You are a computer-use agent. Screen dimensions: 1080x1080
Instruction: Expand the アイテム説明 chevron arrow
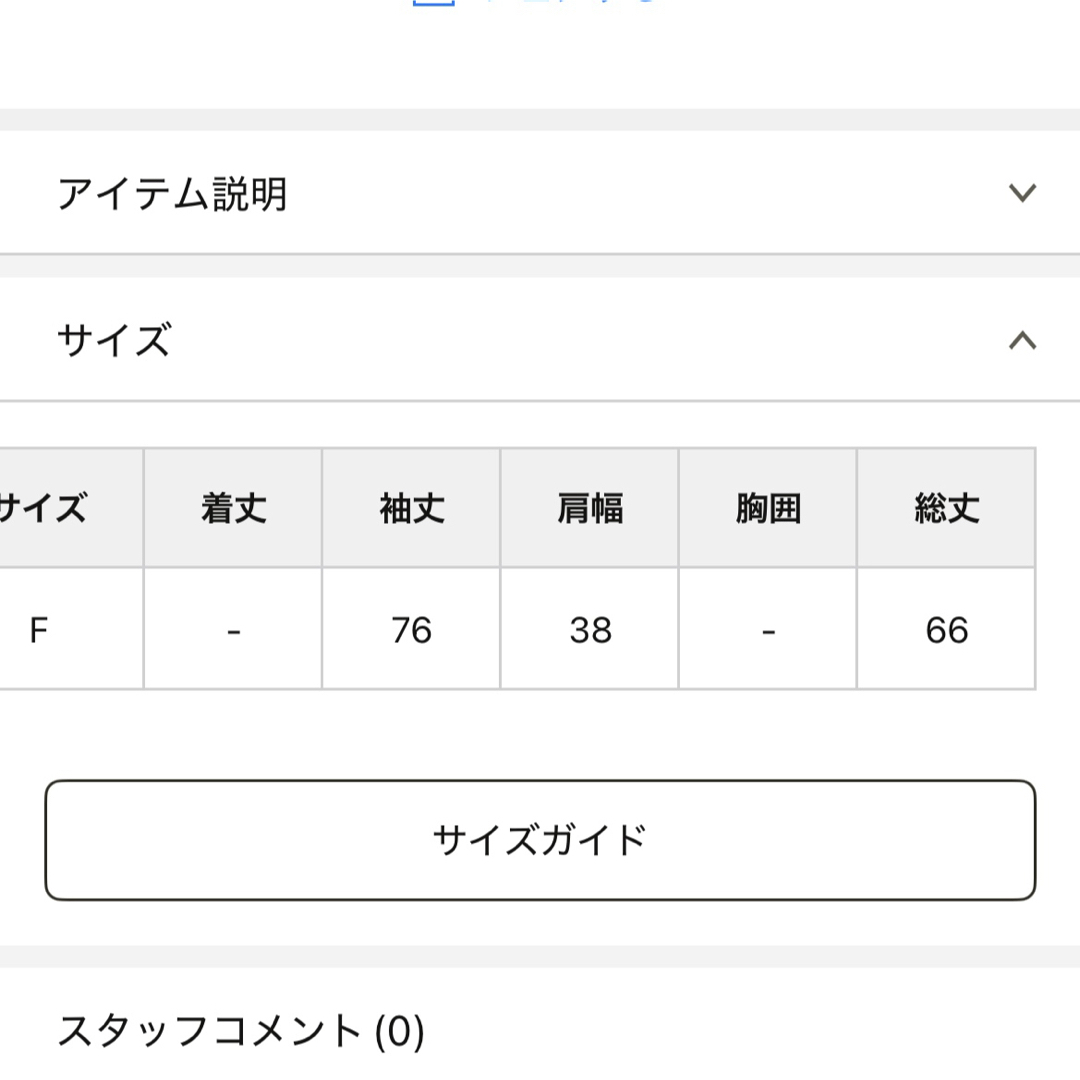1022,193
